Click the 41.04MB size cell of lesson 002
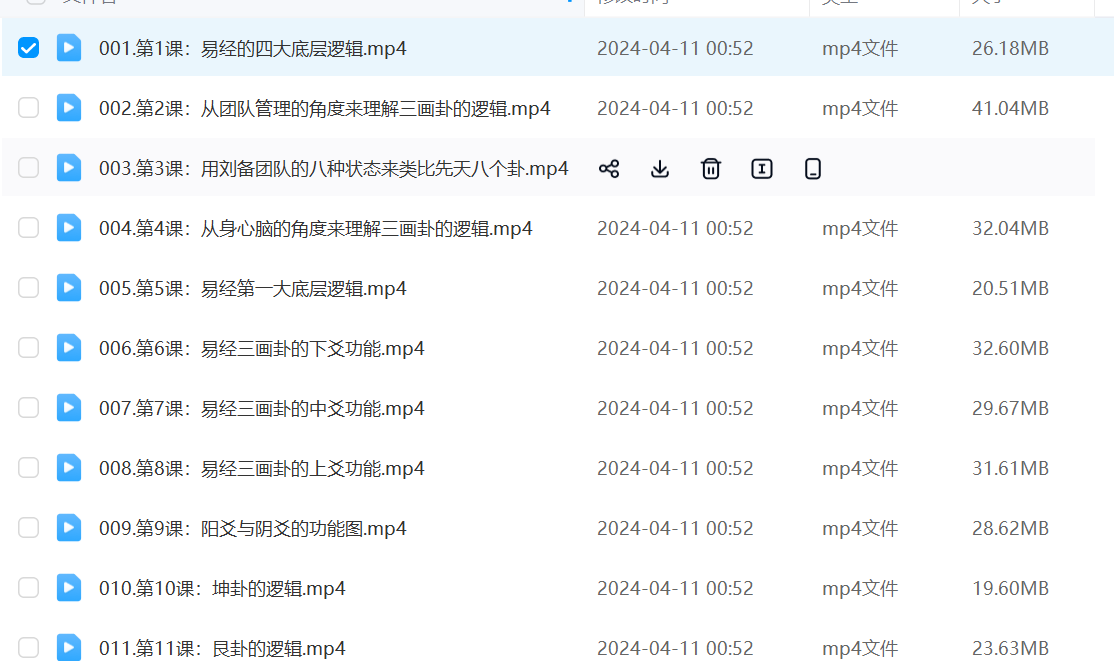The height and width of the screenshot is (661, 1114). click(x=1010, y=108)
